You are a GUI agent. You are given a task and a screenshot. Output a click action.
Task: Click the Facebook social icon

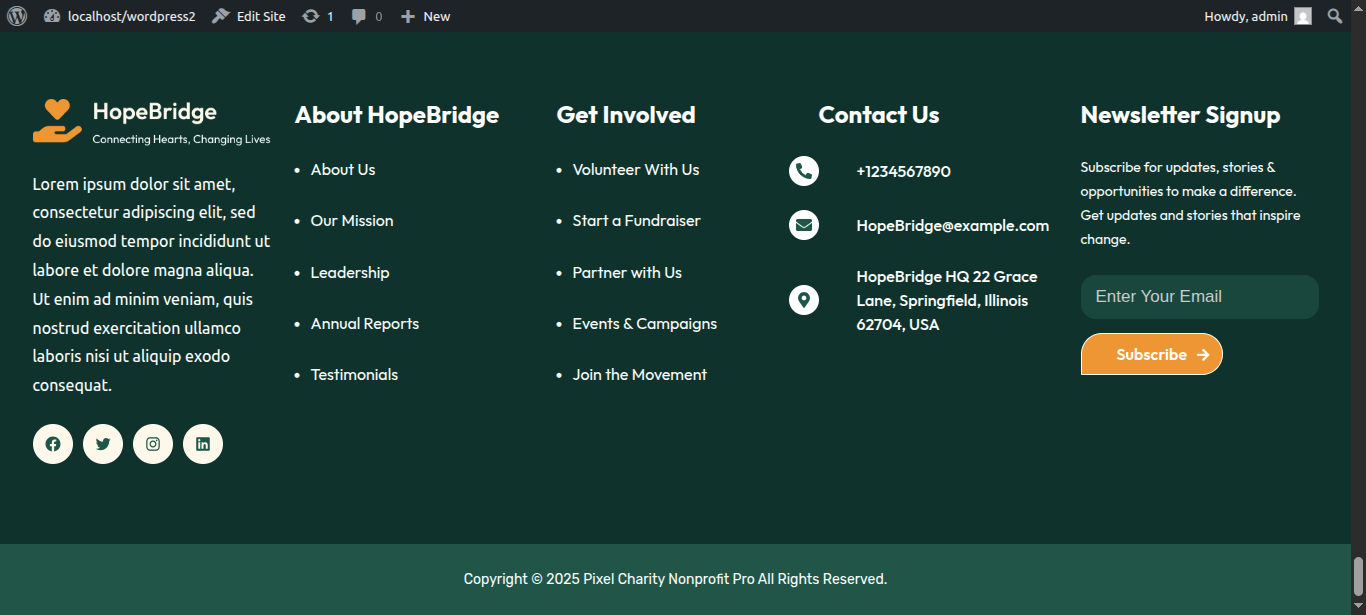53,444
